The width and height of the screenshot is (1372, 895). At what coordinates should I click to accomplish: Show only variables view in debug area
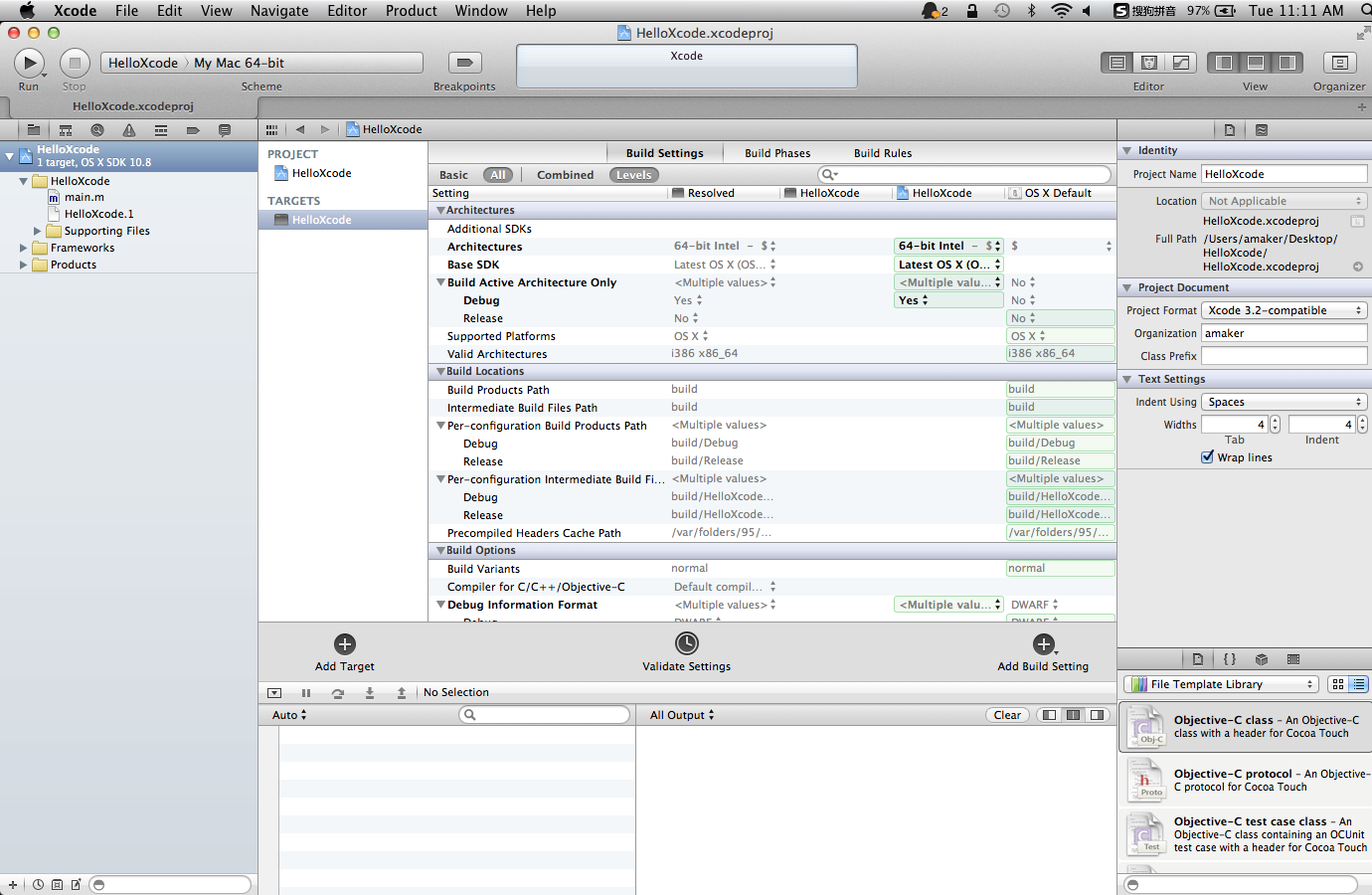[x=1049, y=715]
